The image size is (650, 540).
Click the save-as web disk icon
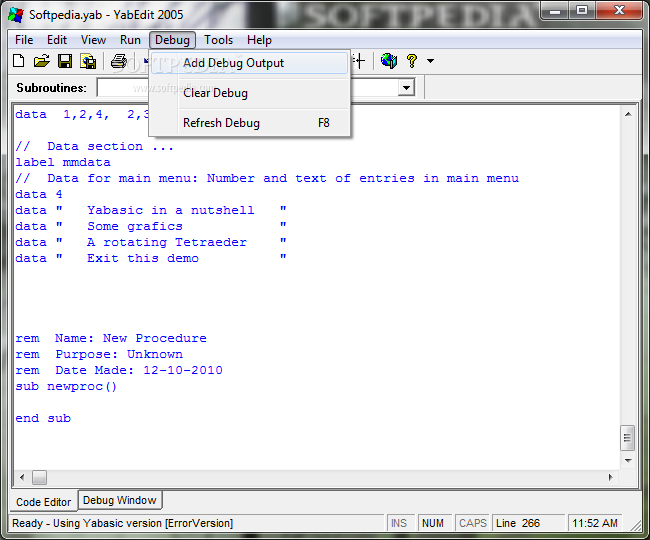tap(88, 61)
